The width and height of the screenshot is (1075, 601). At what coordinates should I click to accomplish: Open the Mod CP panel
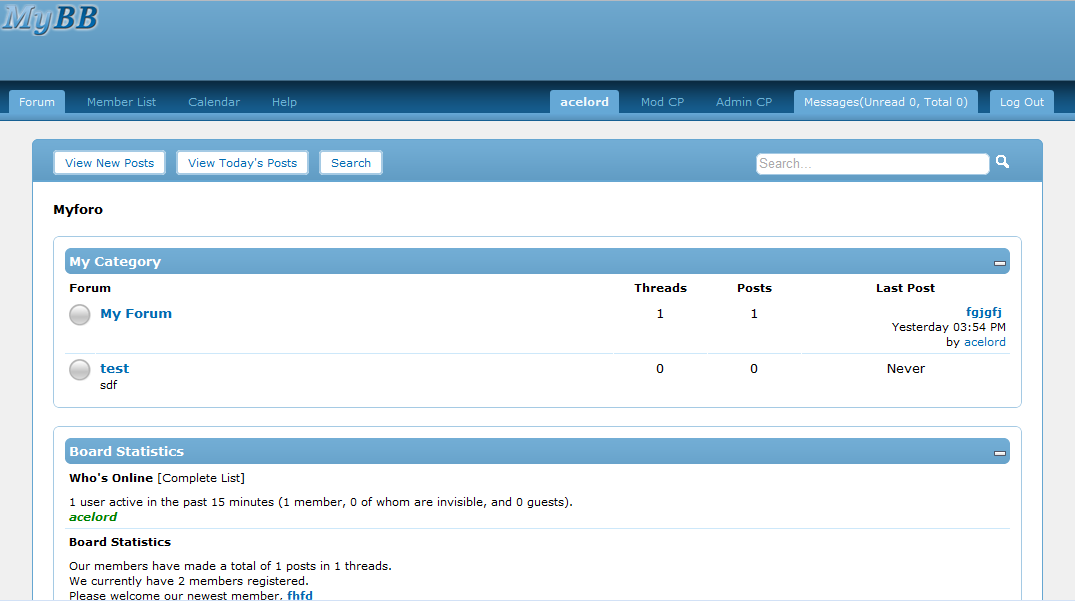pos(662,102)
